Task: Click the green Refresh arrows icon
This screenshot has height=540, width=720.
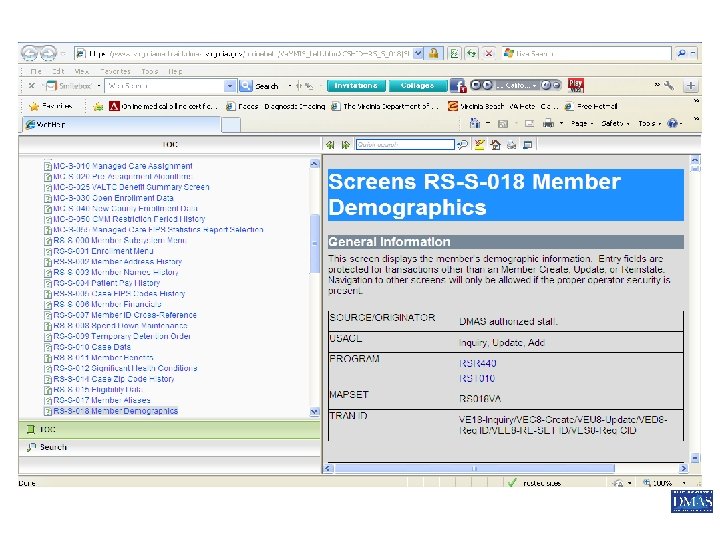Action: click(472, 54)
